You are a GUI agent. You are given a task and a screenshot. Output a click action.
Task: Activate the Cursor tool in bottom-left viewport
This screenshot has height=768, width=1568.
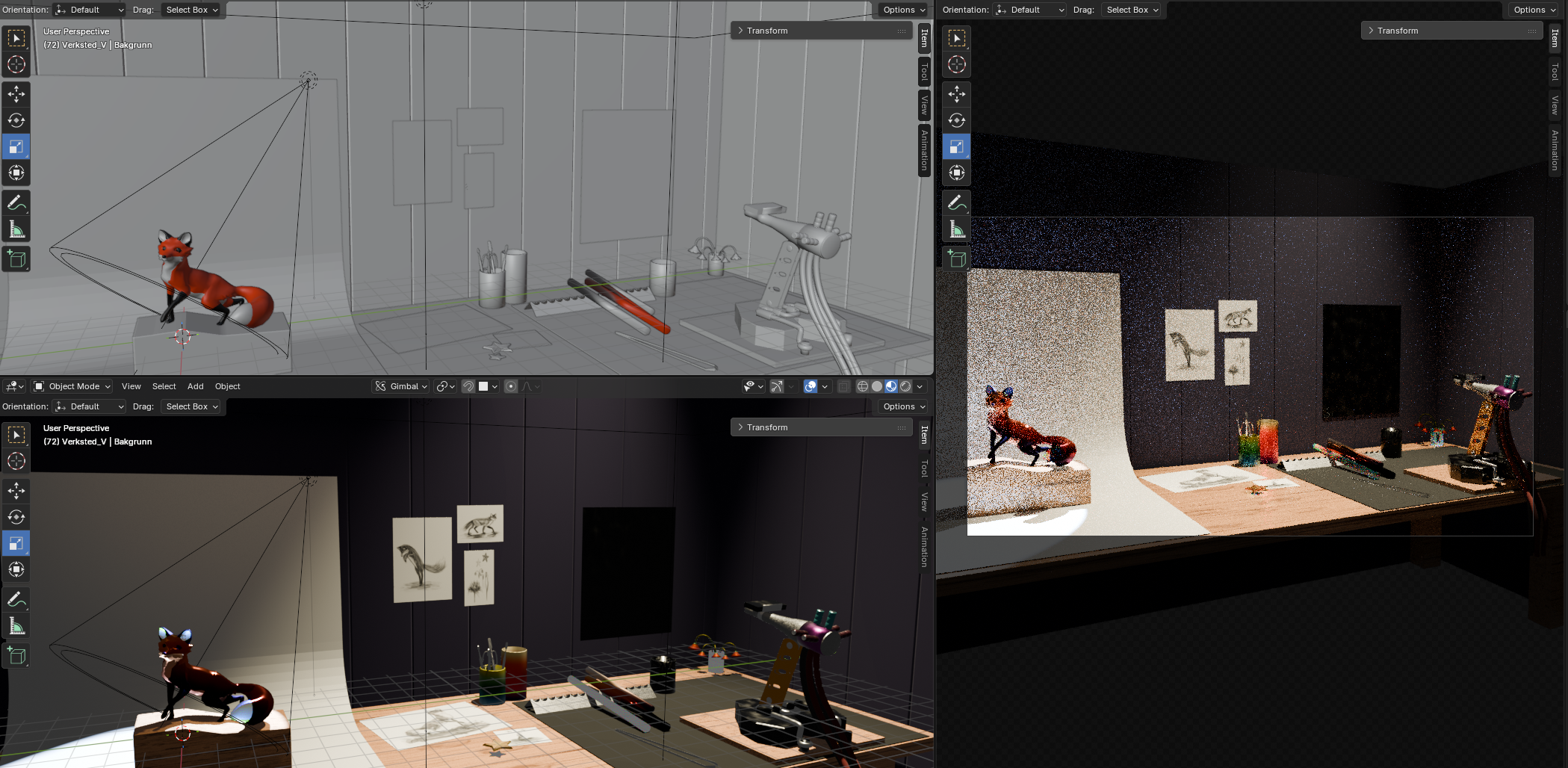point(16,461)
